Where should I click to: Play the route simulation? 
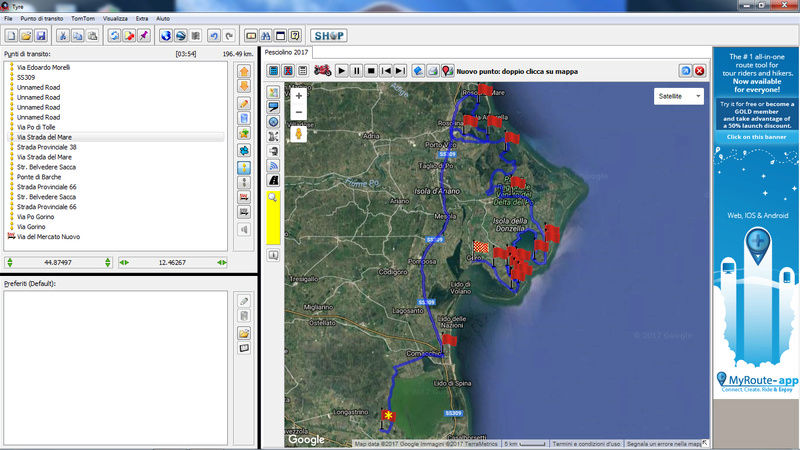[342, 71]
